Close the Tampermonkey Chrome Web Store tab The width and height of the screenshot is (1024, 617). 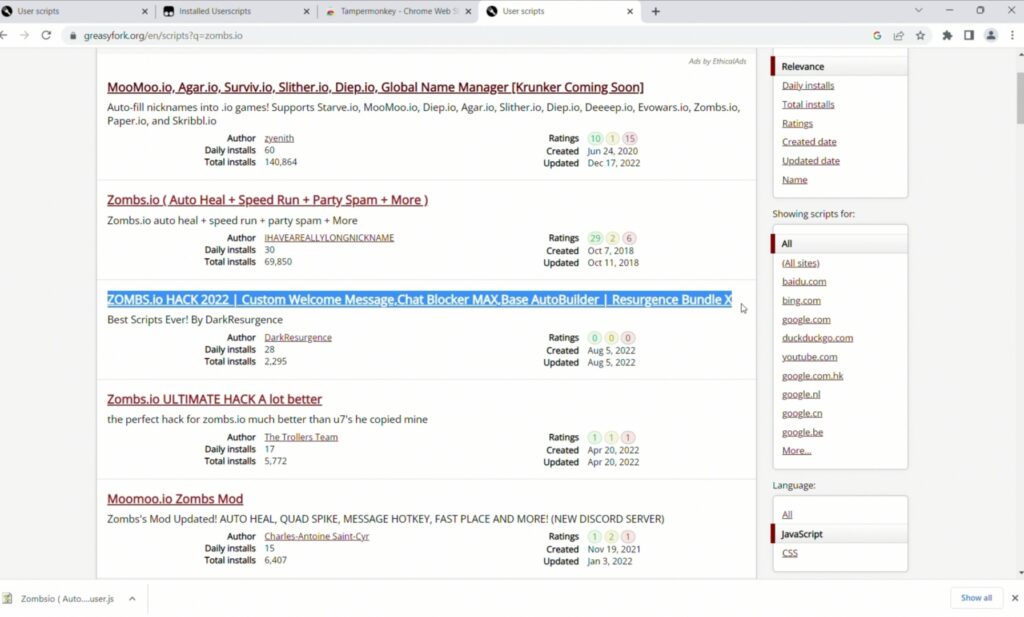point(468,11)
